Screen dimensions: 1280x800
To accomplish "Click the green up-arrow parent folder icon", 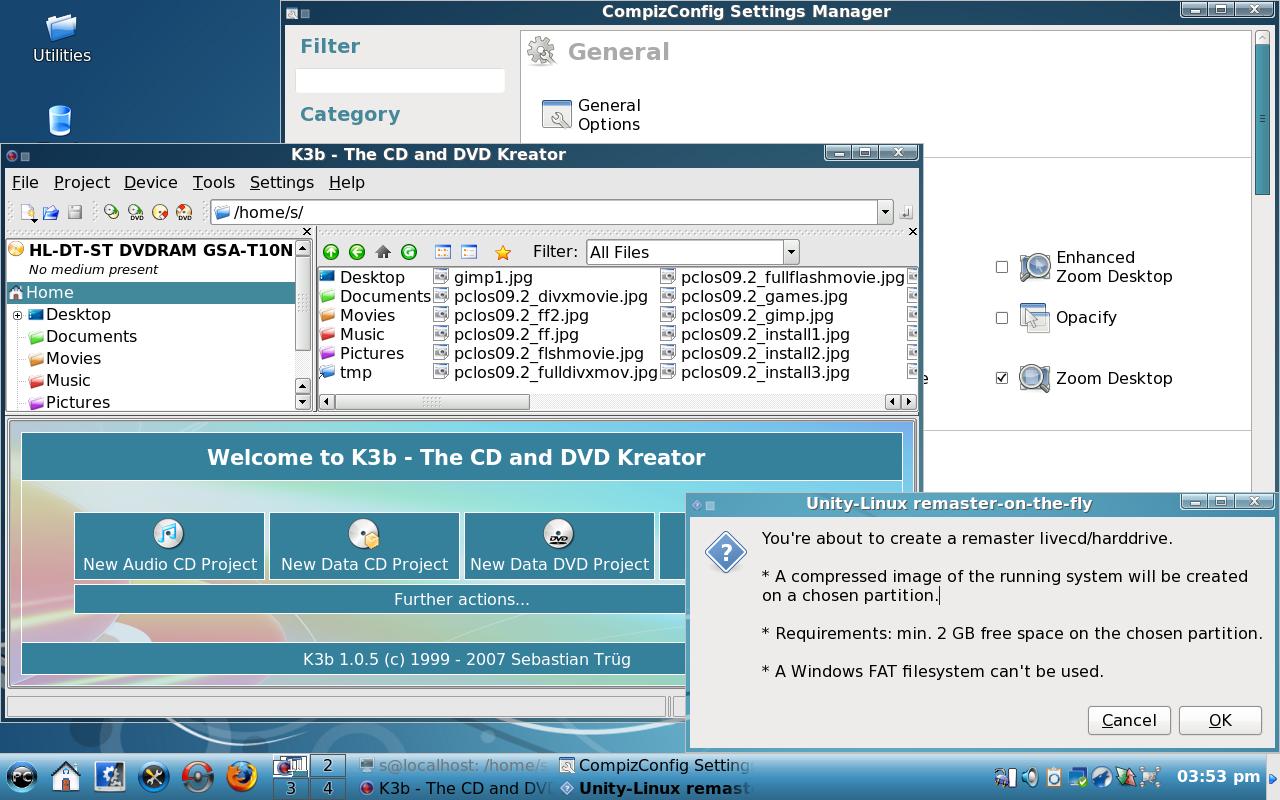I will pos(331,252).
